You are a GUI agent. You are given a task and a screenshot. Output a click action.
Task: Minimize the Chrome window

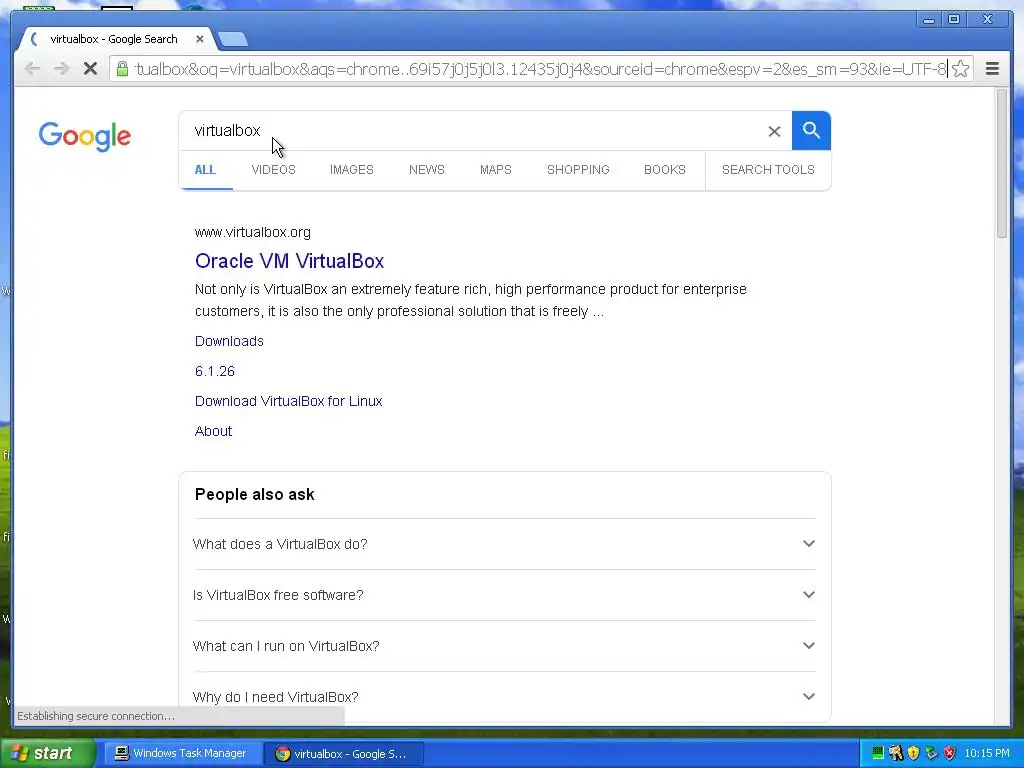pos(929,20)
